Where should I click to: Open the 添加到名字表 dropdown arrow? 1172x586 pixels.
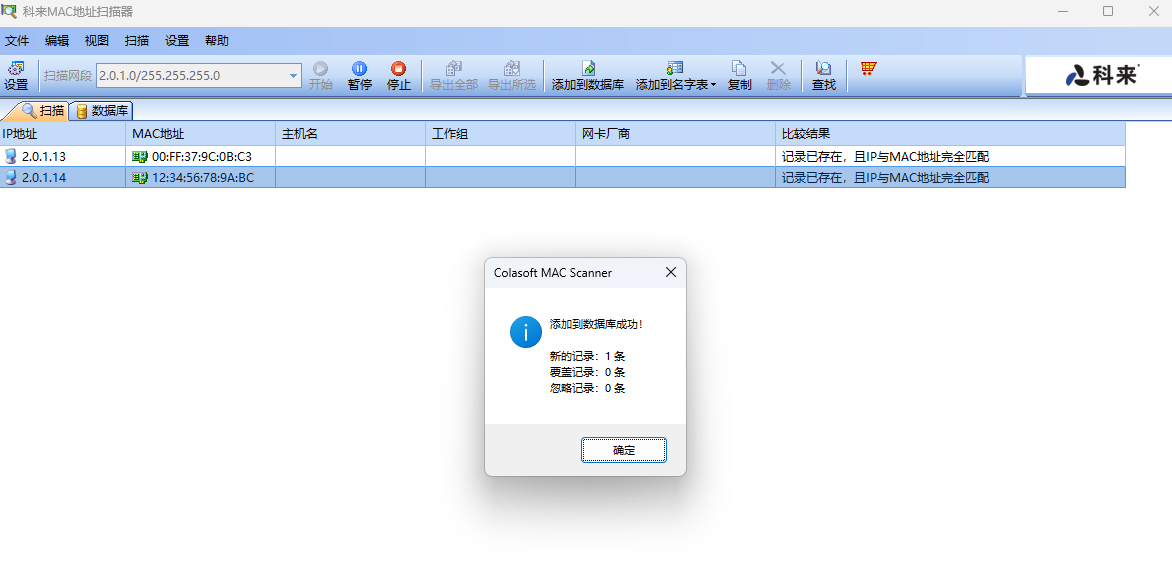tap(714, 86)
